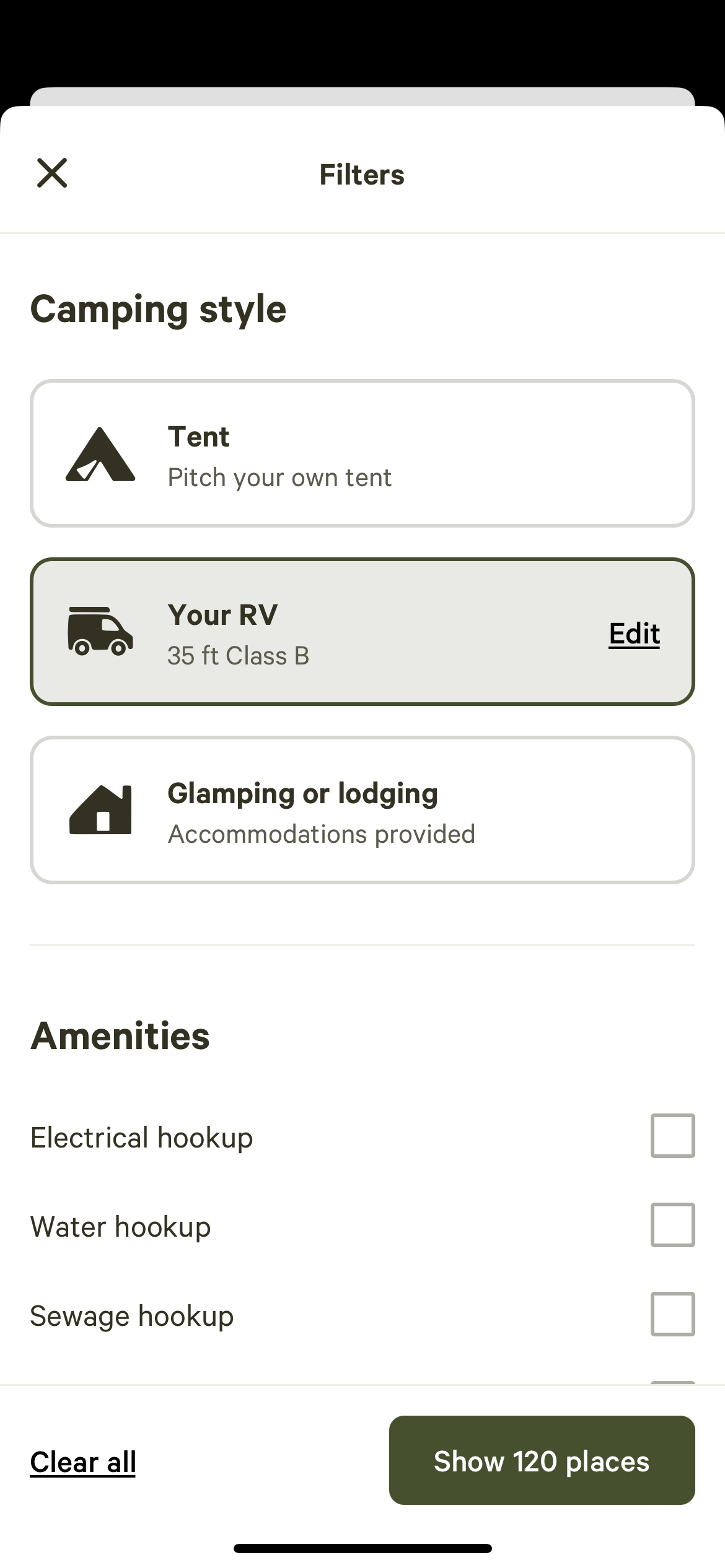Tap the Sewage hookup label
This screenshot has width=725, height=1568.
[132, 1316]
